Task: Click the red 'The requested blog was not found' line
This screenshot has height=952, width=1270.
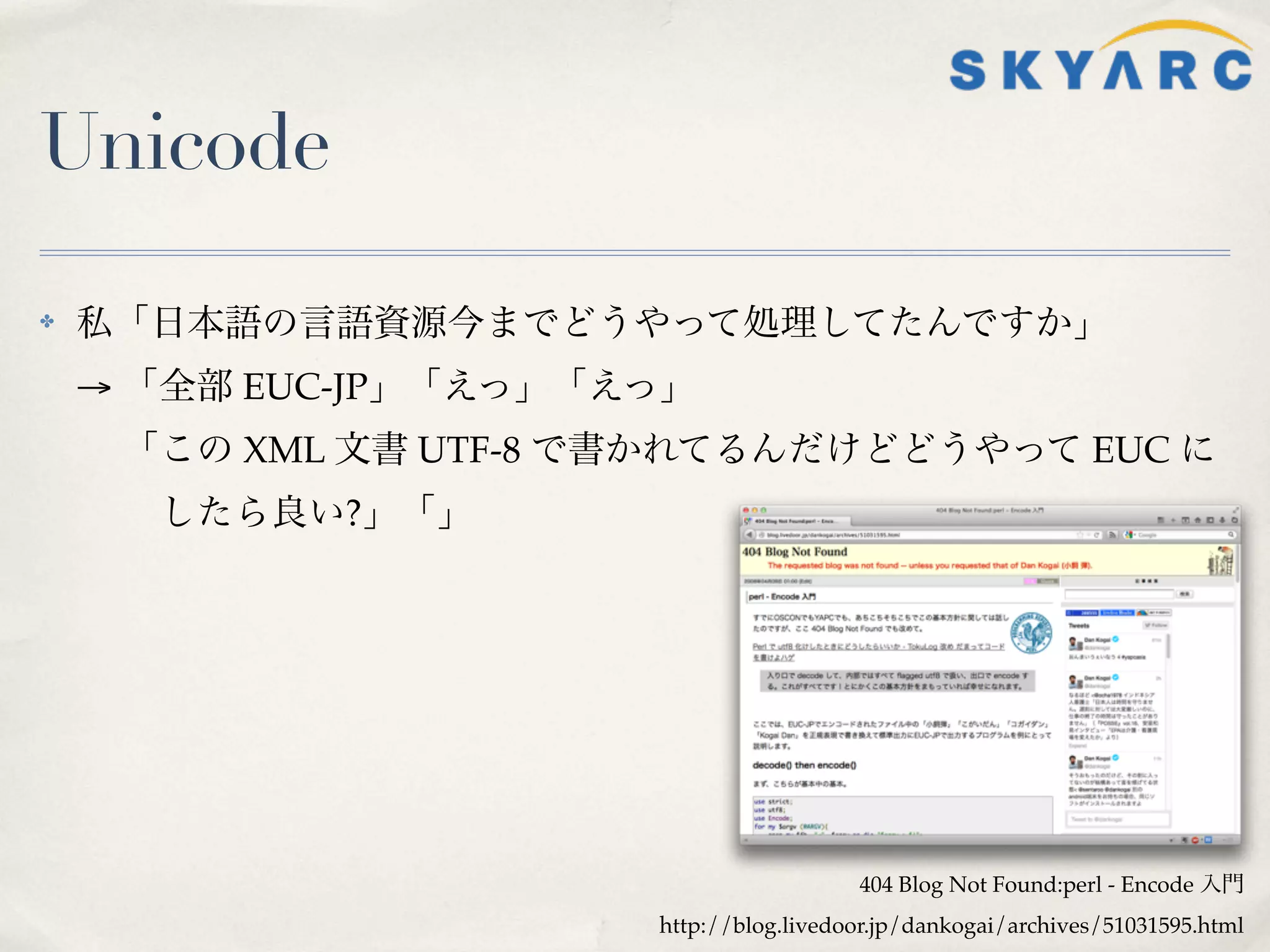Action: 930,565
